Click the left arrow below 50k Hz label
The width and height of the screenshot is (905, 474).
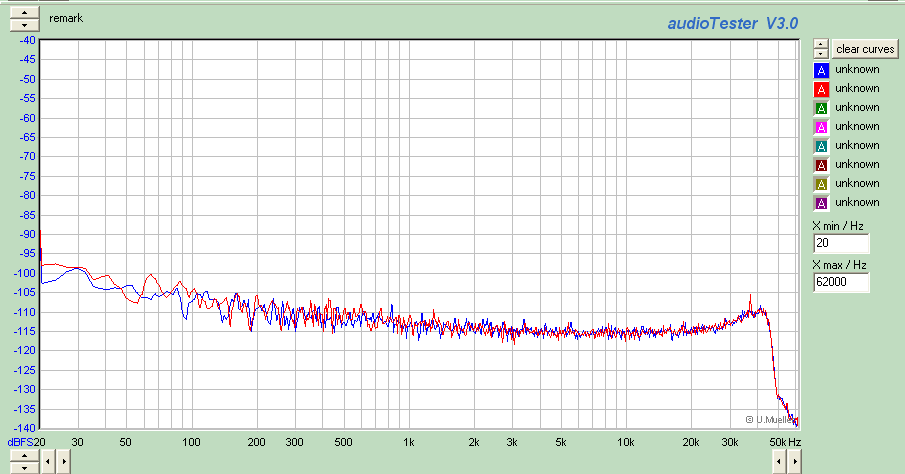point(779,462)
